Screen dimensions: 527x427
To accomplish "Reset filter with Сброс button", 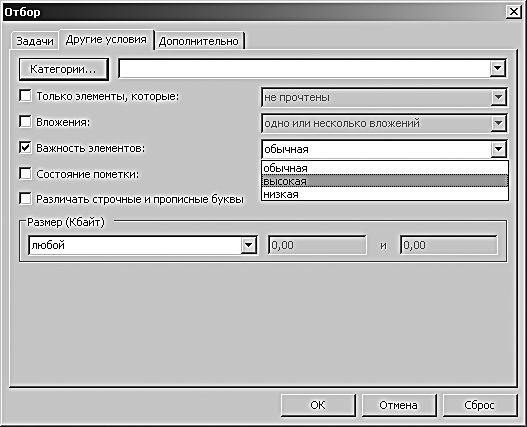I will coord(480,405).
